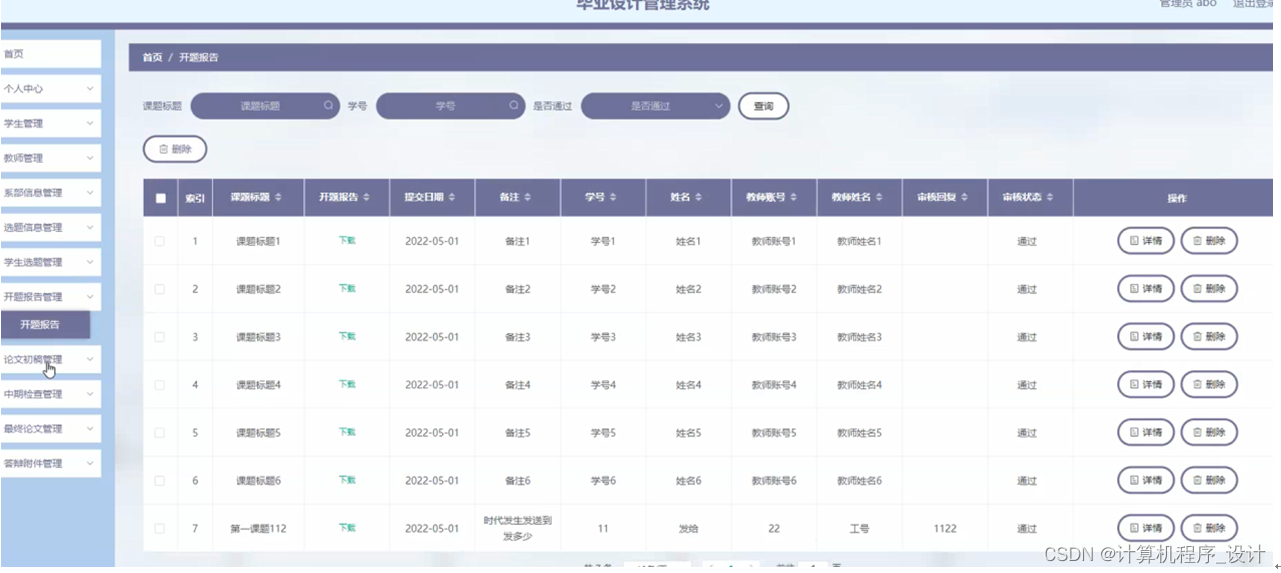The width and height of the screenshot is (1281, 573).
Task: Click 删除 for row 课题标题3
Action: tap(1209, 337)
